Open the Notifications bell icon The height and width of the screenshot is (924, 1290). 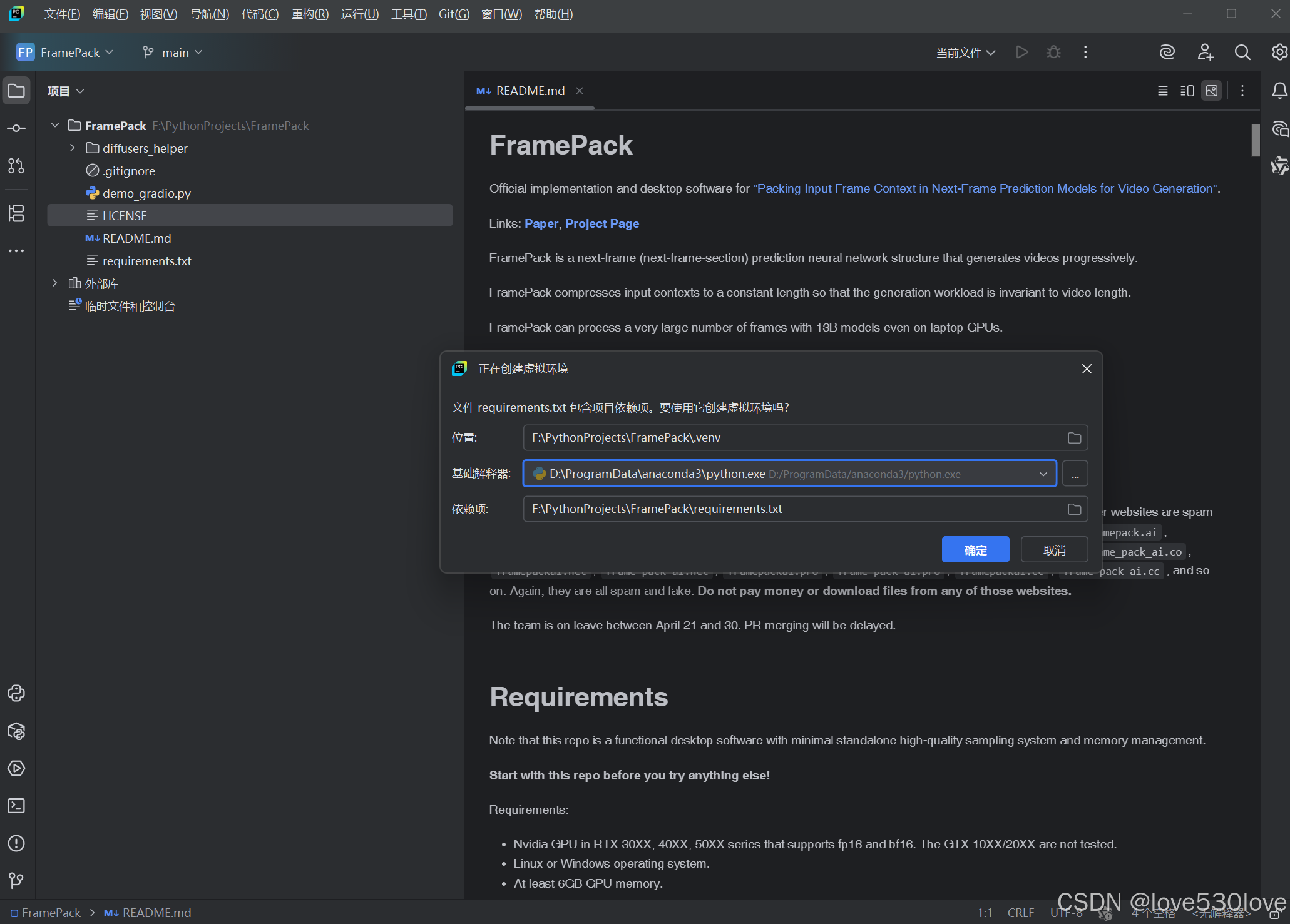tap(1279, 91)
